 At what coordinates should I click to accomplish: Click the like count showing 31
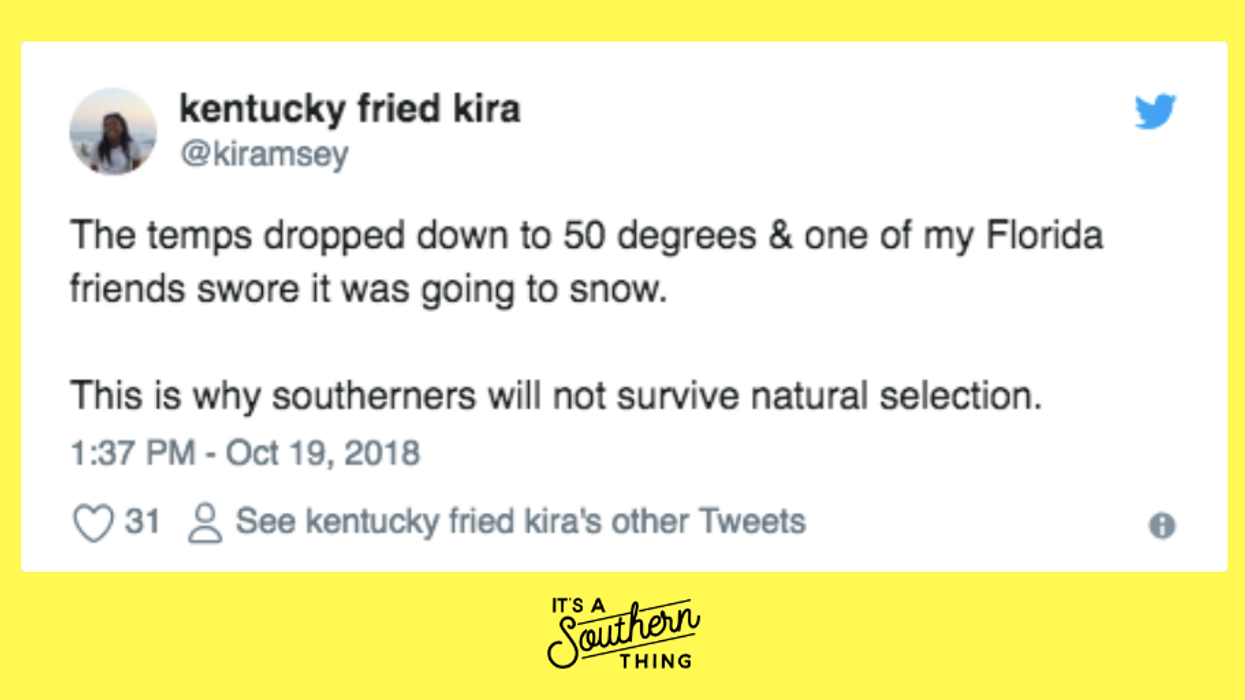pyautogui.click(x=142, y=520)
